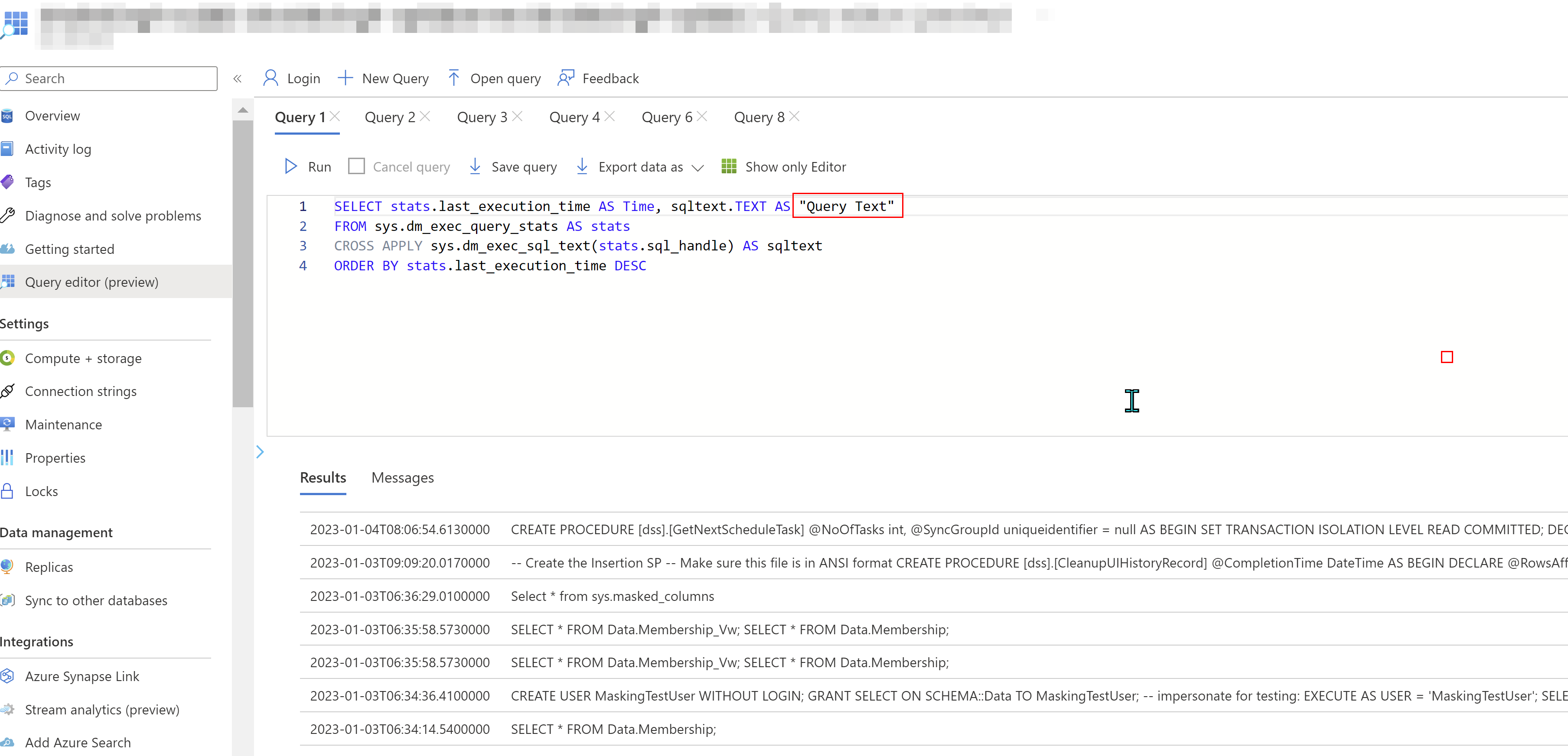
Task: Click the Overview SQL database icon
Action: click(x=7, y=116)
